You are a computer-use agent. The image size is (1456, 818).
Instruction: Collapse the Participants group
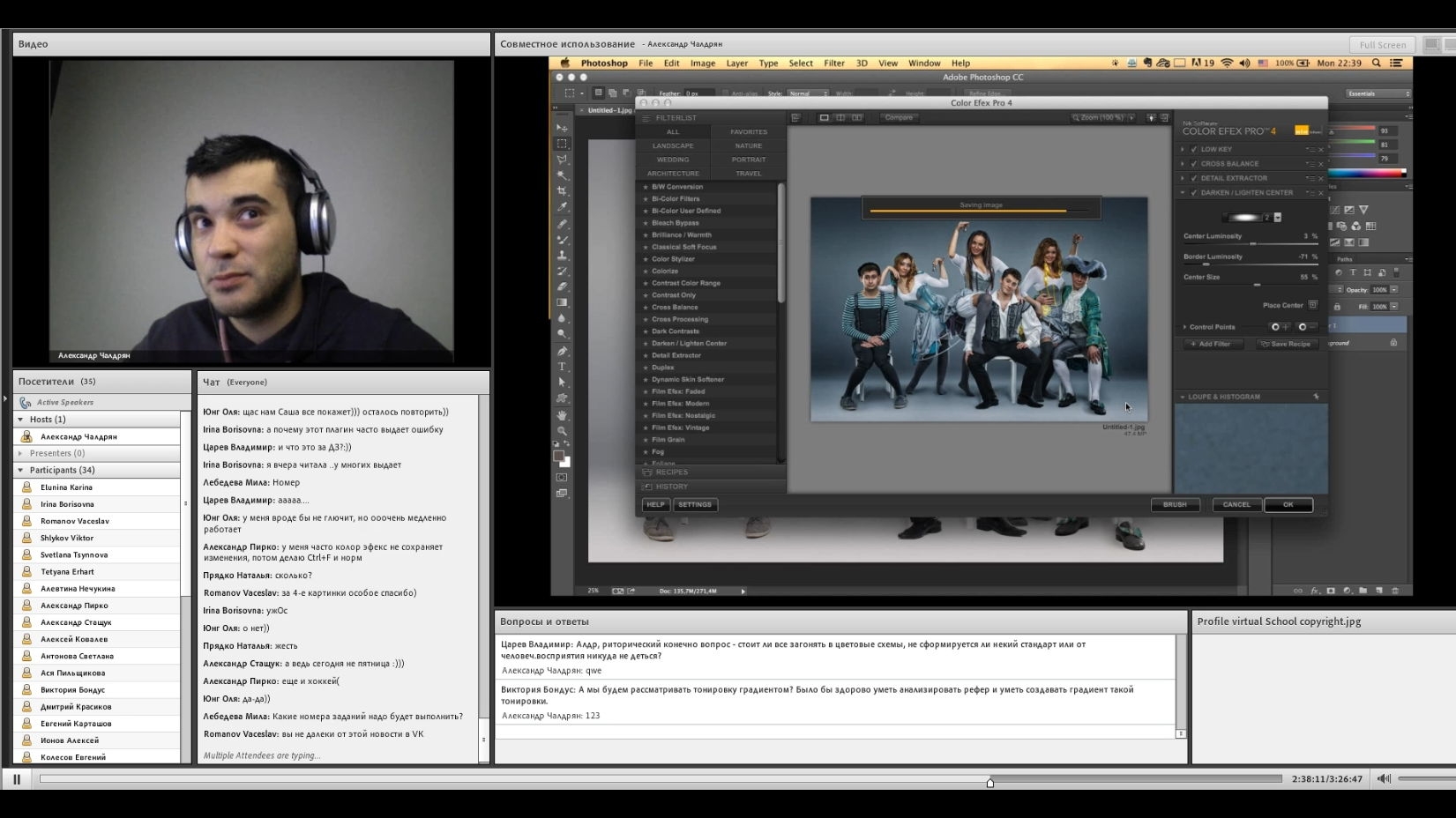(20, 470)
